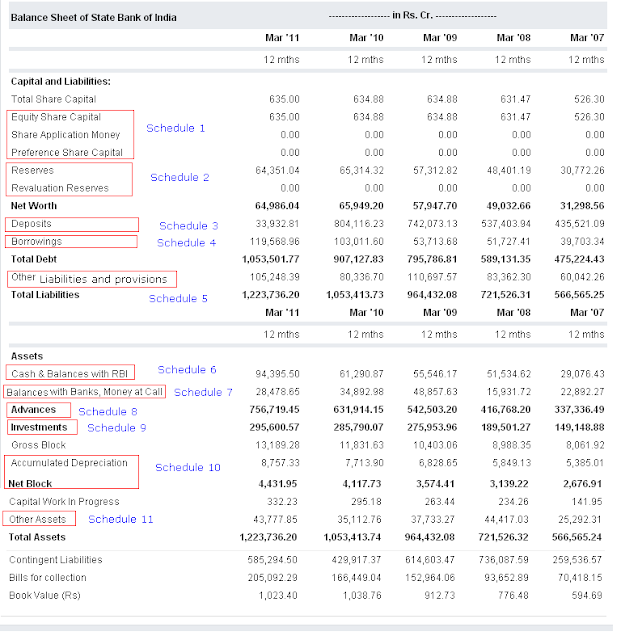This screenshot has height=640, width=621.
Task: Select Total Assets value 1,223,736.20
Action: tap(268, 537)
